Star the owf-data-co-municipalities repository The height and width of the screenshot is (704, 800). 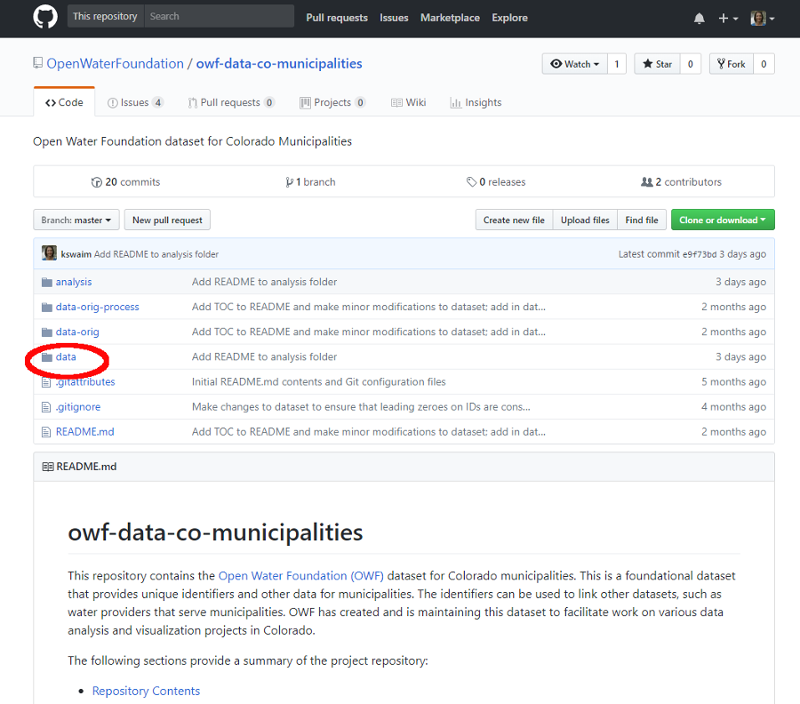(x=657, y=63)
